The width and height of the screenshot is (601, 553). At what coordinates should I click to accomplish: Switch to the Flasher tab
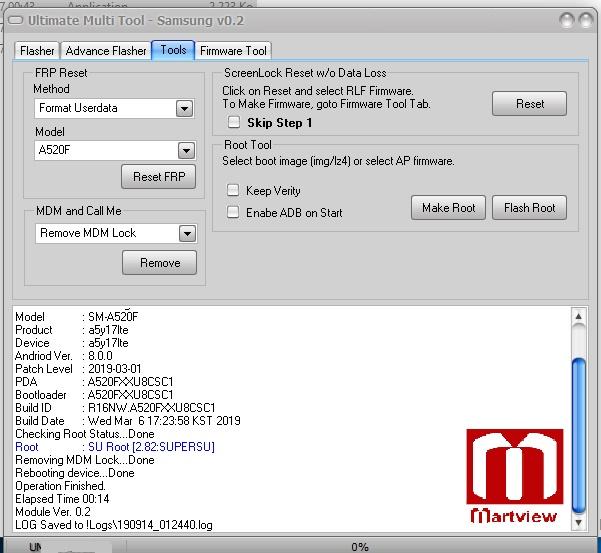click(x=37, y=51)
